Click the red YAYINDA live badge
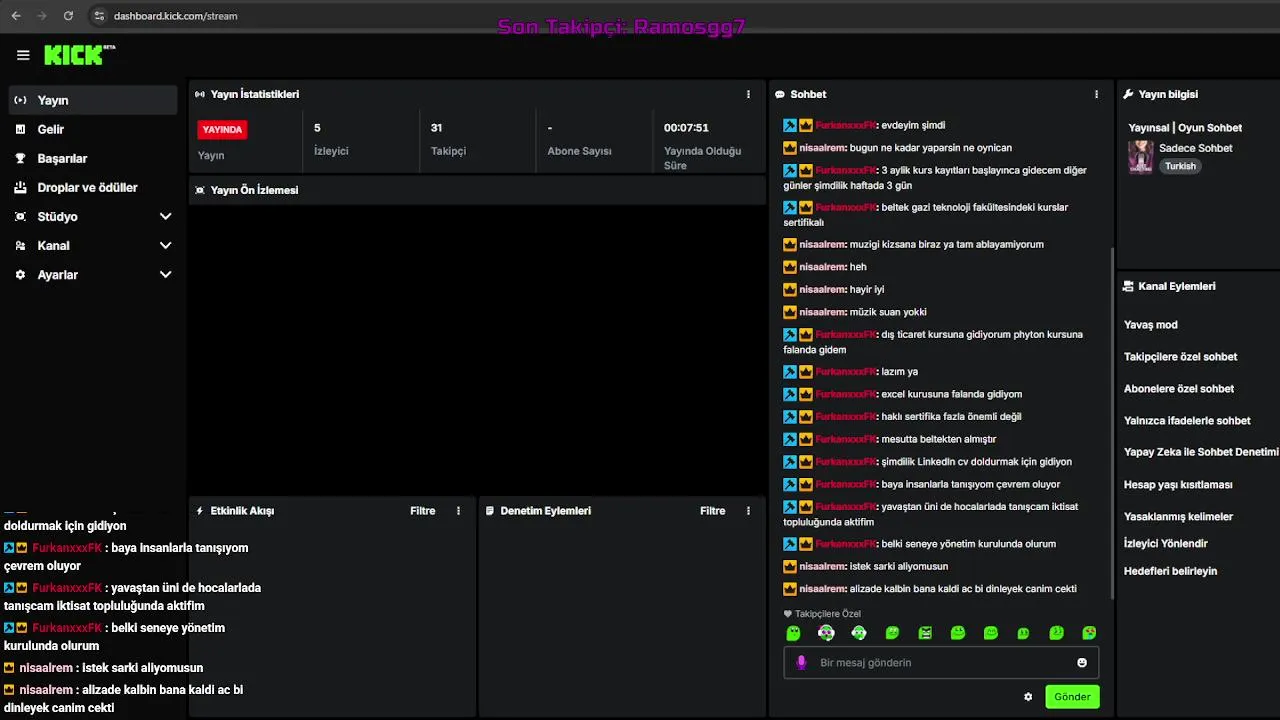Screen dimensions: 1280x720 222,129
